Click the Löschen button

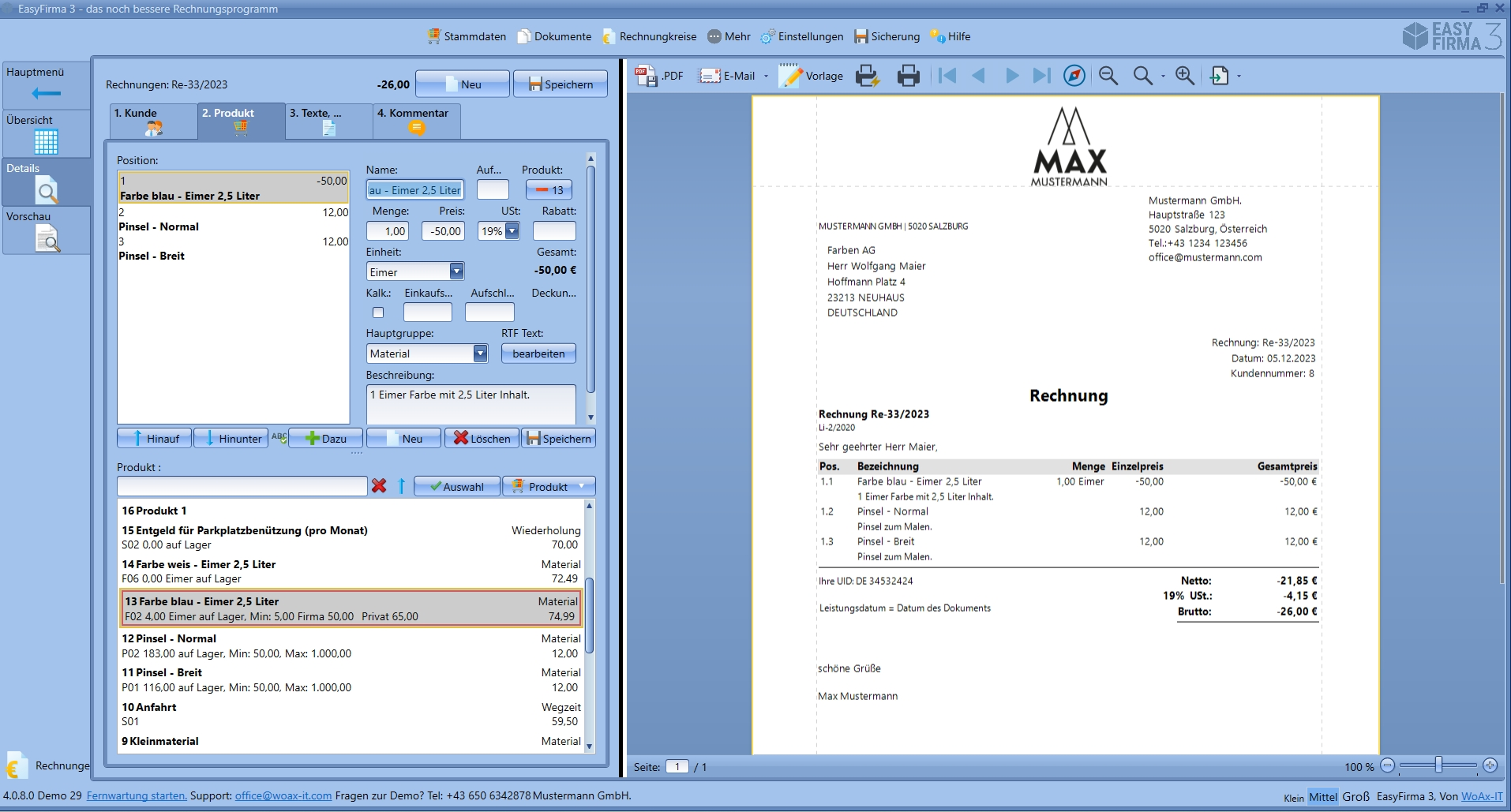[482, 439]
